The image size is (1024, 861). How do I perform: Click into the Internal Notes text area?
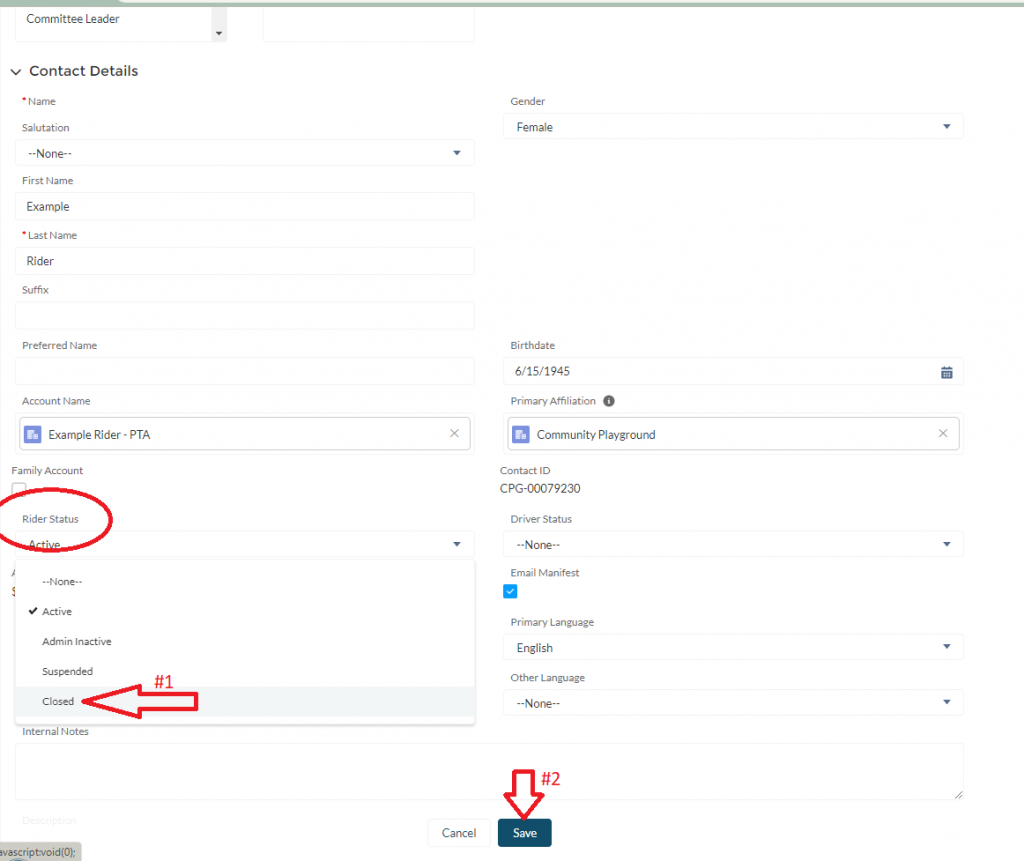[489, 771]
